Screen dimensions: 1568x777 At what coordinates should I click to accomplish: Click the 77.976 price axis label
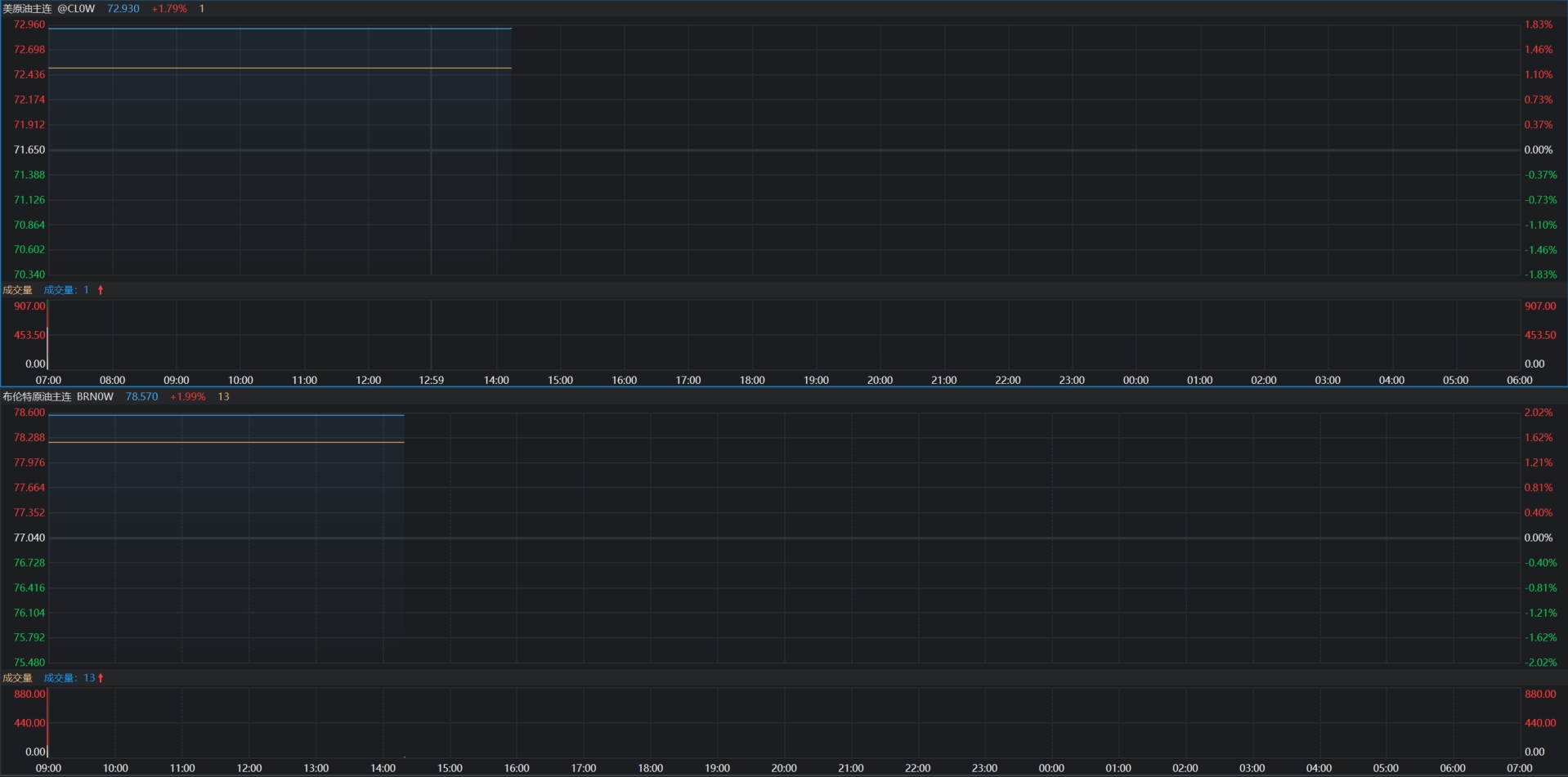pos(29,462)
